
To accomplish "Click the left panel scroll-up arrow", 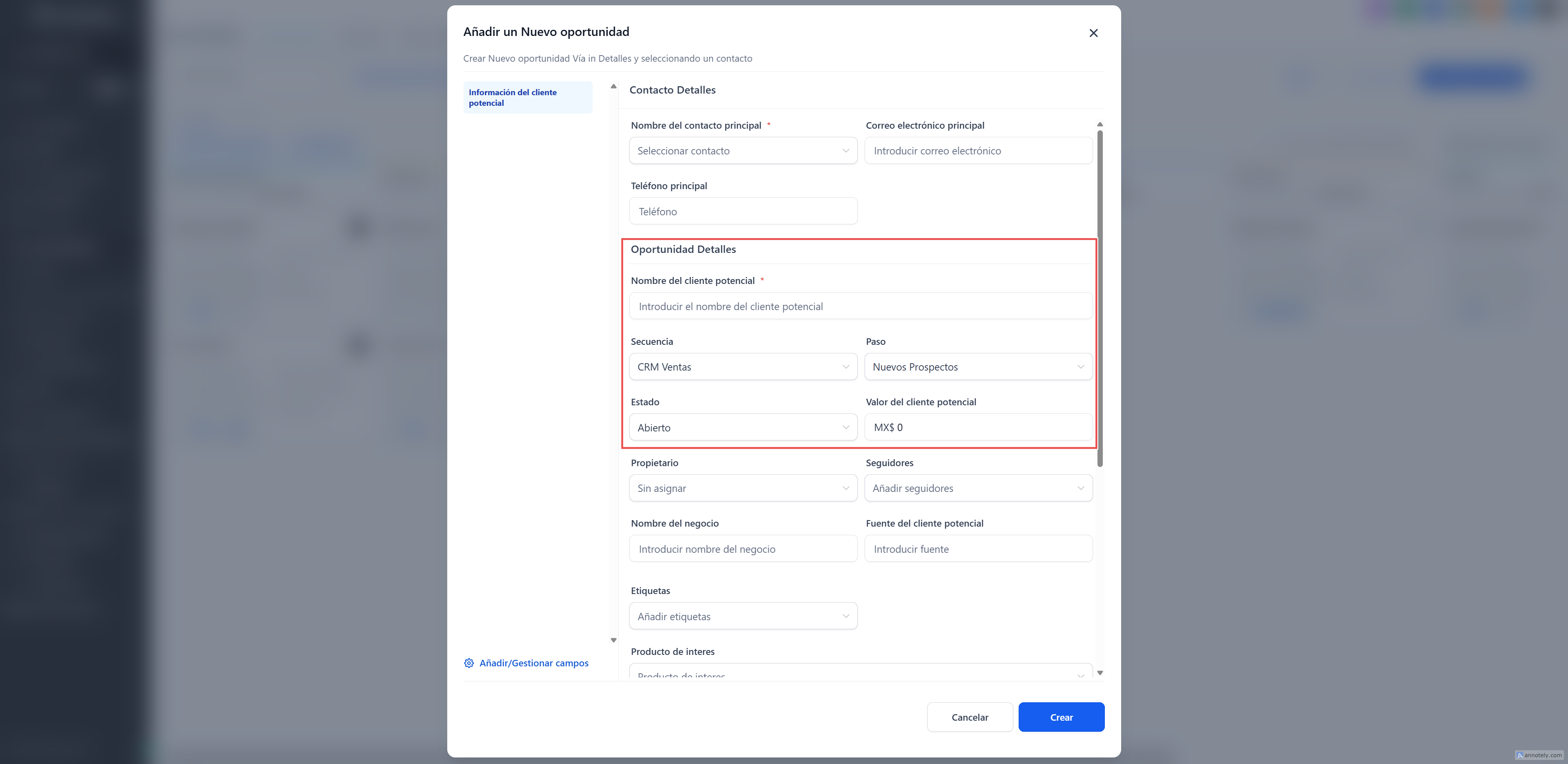I will pos(613,87).
